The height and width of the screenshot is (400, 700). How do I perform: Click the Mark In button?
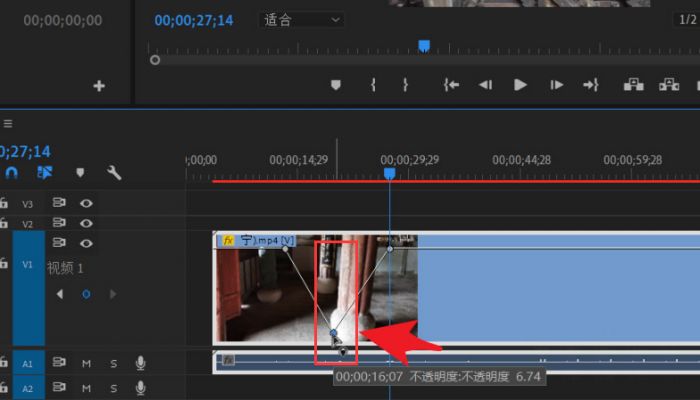click(373, 86)
